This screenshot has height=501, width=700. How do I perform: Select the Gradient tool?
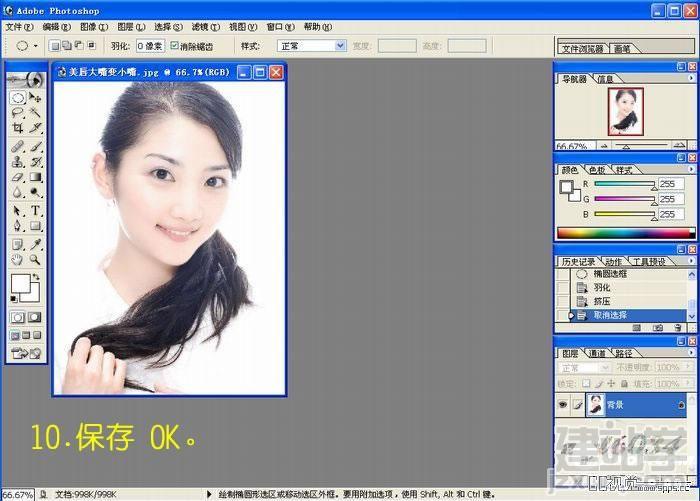tap(35, 177)
